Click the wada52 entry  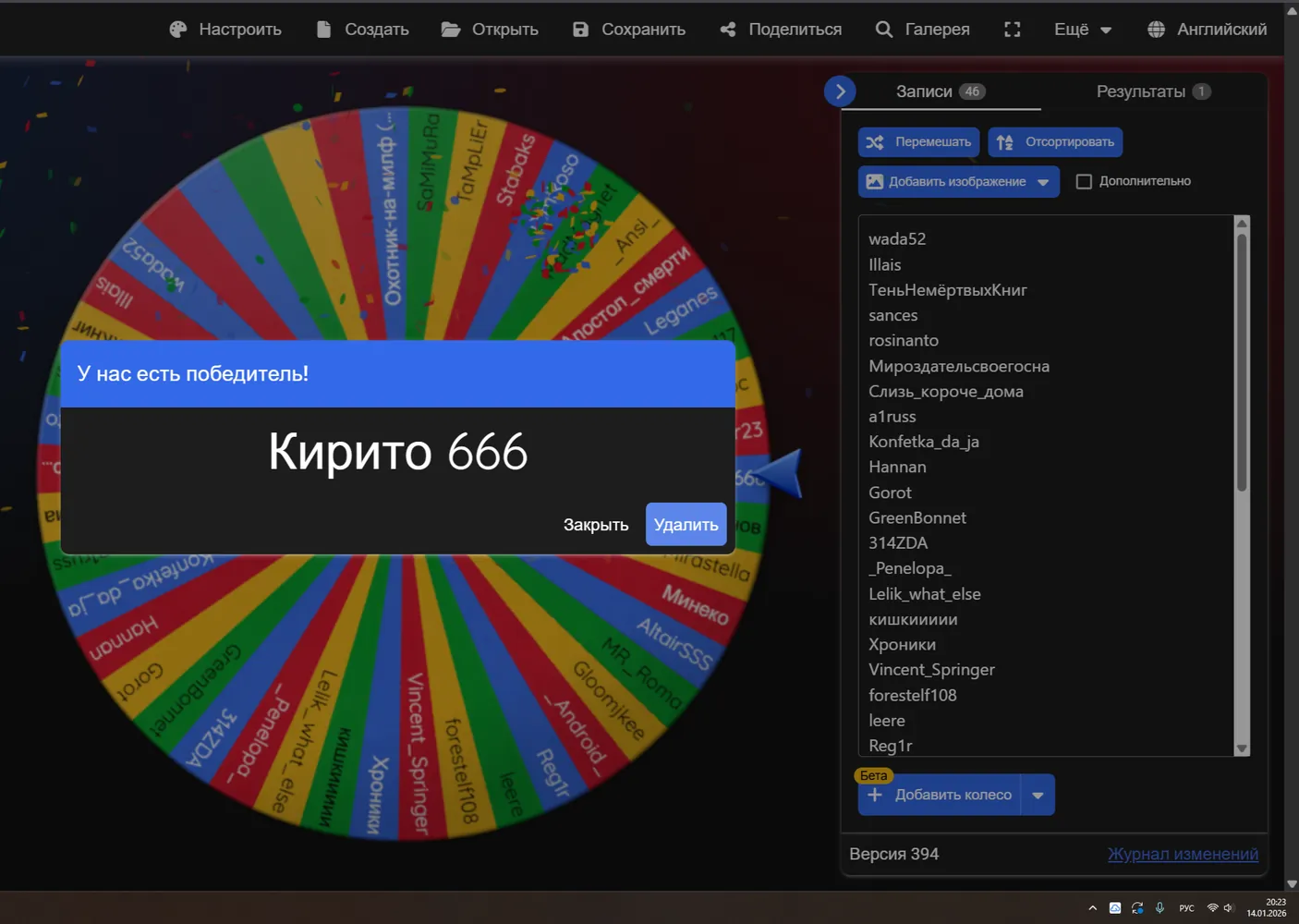tap(897, 238)
